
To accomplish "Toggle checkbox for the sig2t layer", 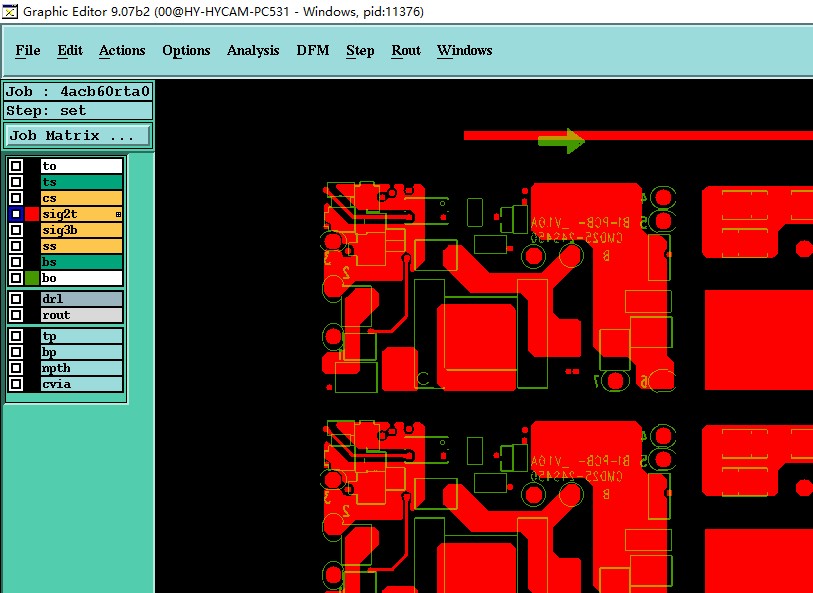I will (16, 214).
